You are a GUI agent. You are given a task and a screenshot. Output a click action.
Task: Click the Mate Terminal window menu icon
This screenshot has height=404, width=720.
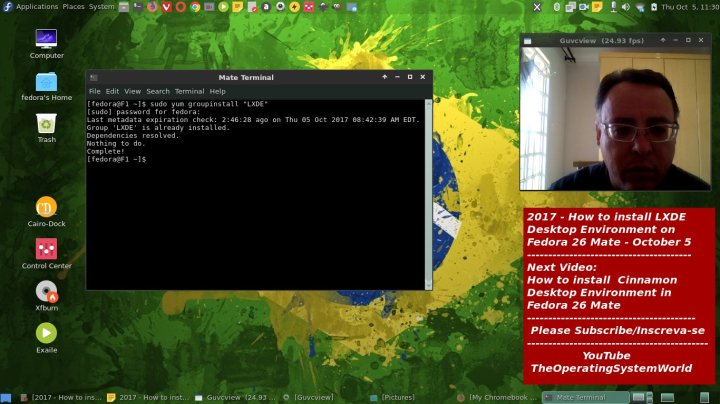tap(94, 77)
